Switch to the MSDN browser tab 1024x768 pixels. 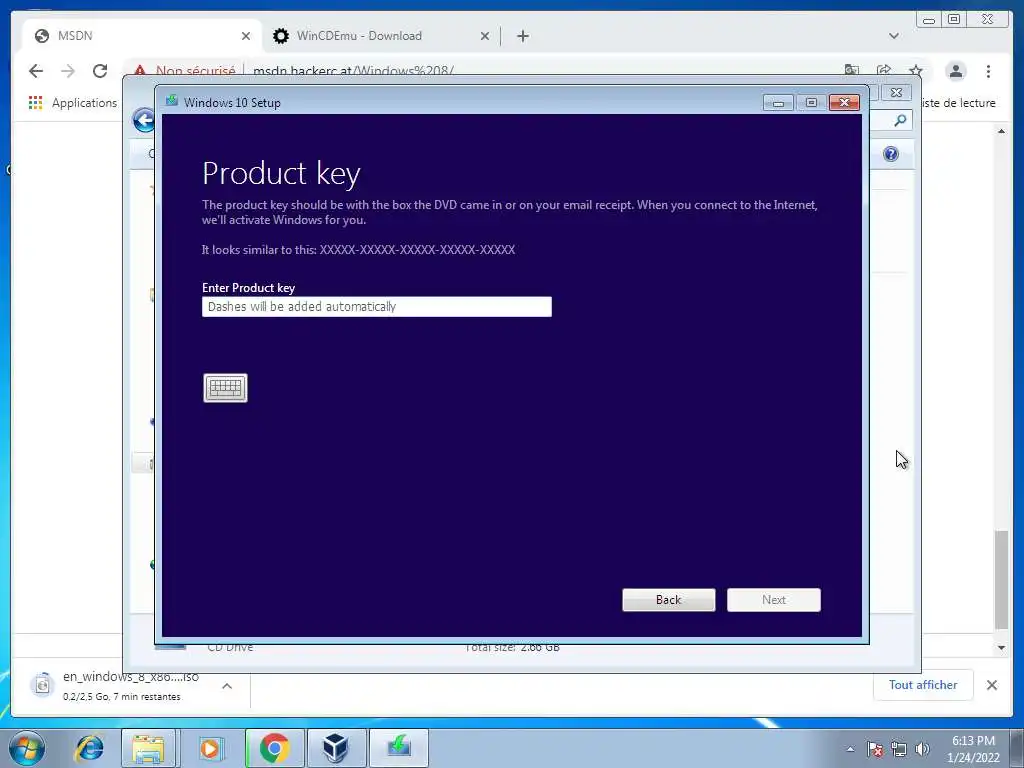pyautogui.click(x=142, y=36)
